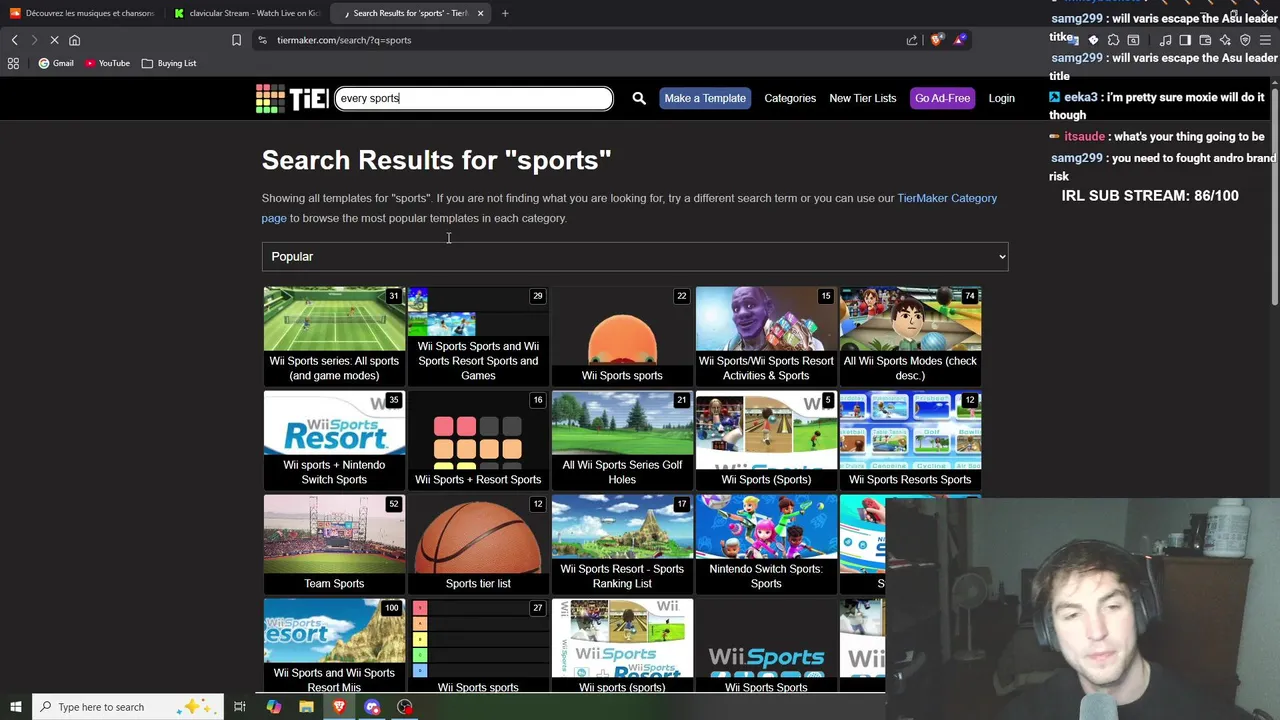Open Categories in the TierMaker menu
This screenshot has width=1280, height=720.
tap(790, 98)
